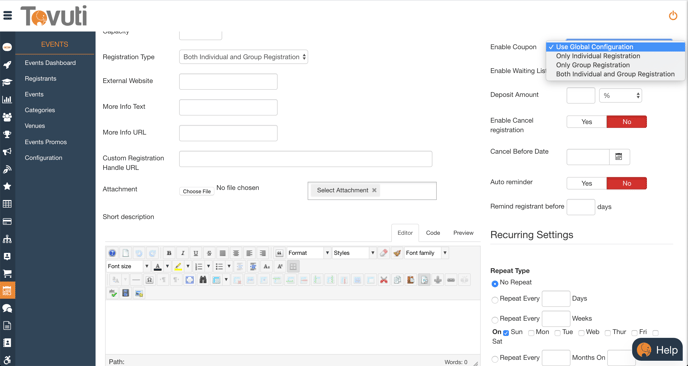Click the Italic editor button
This screenshot has width=688, height=366.
coord(183,253)
